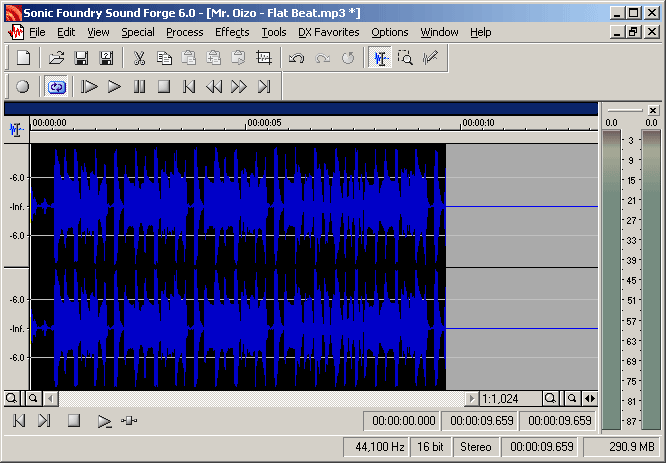Copy selection with the Copy icon
Viewport: 666px width, 463px height.
(164, 58)
